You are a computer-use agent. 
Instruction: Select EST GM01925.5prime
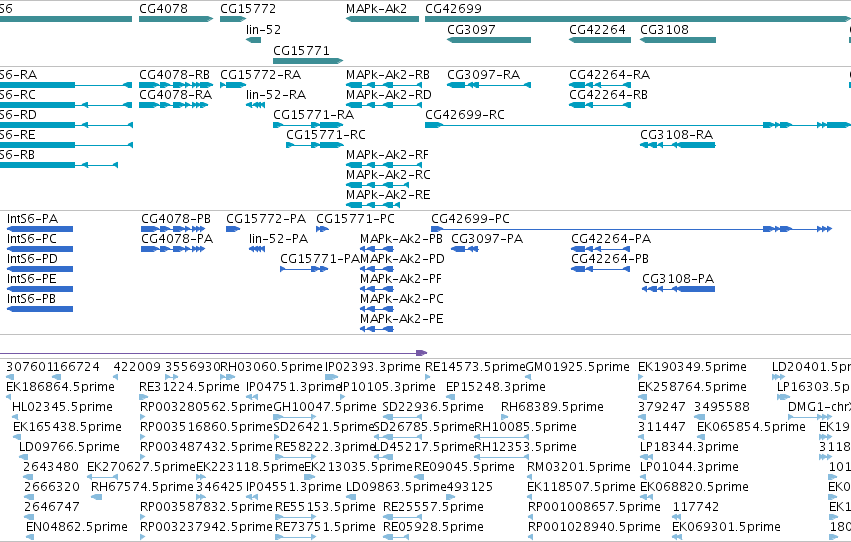click(528, 377)
